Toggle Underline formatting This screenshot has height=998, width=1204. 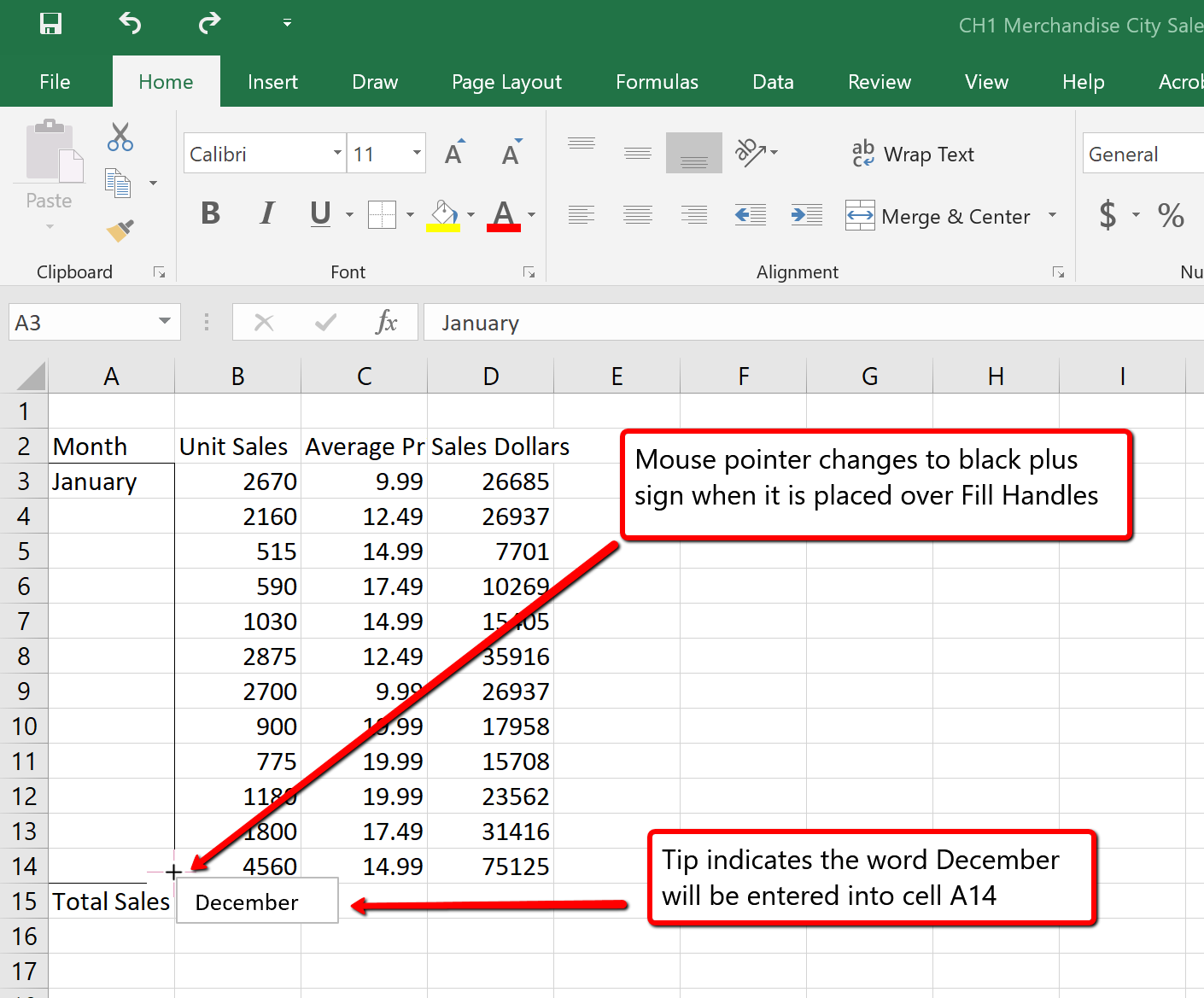click(320, 213)
